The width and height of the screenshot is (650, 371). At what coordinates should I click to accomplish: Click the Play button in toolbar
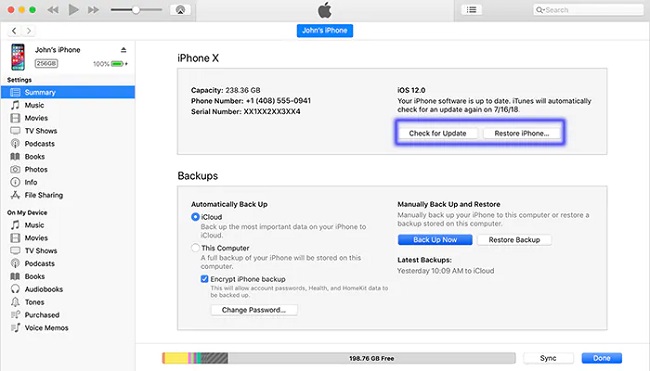[73, 10]
